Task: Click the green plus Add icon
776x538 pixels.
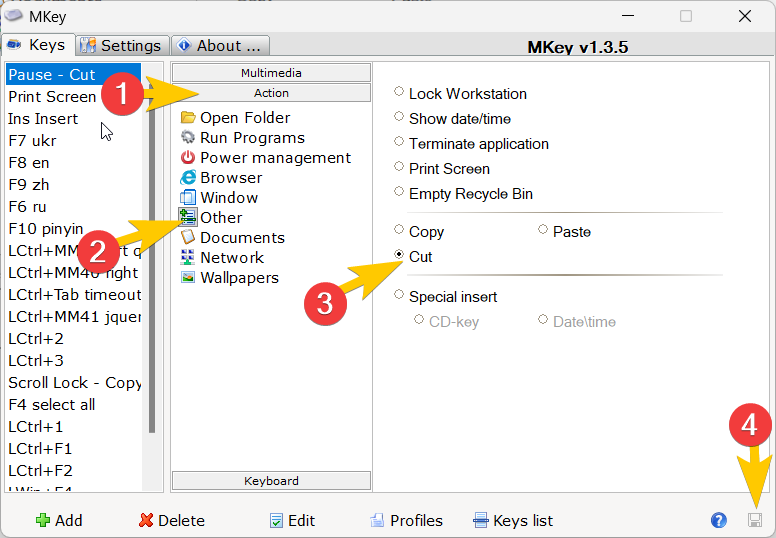Action: click(43, 520)
